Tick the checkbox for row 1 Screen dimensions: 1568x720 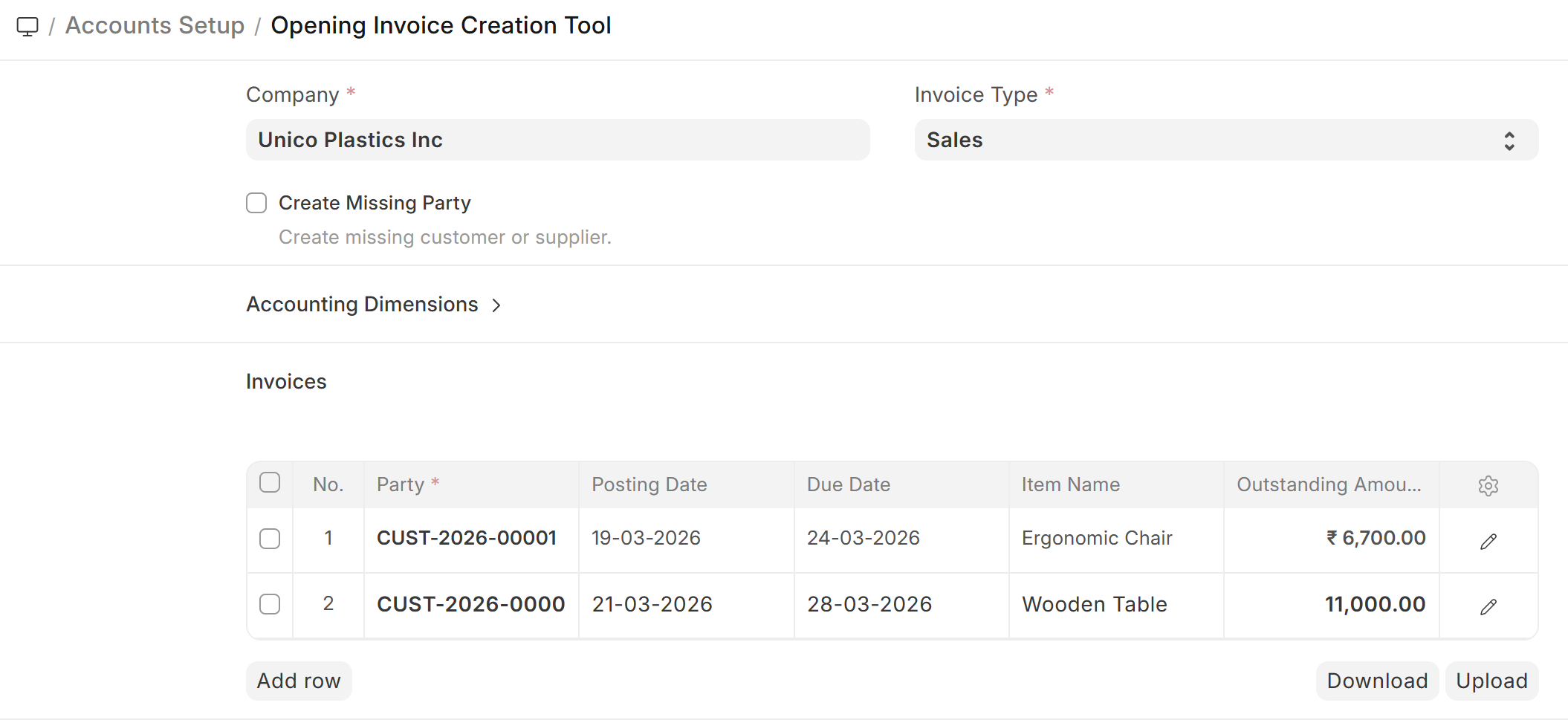click(270, 539)
